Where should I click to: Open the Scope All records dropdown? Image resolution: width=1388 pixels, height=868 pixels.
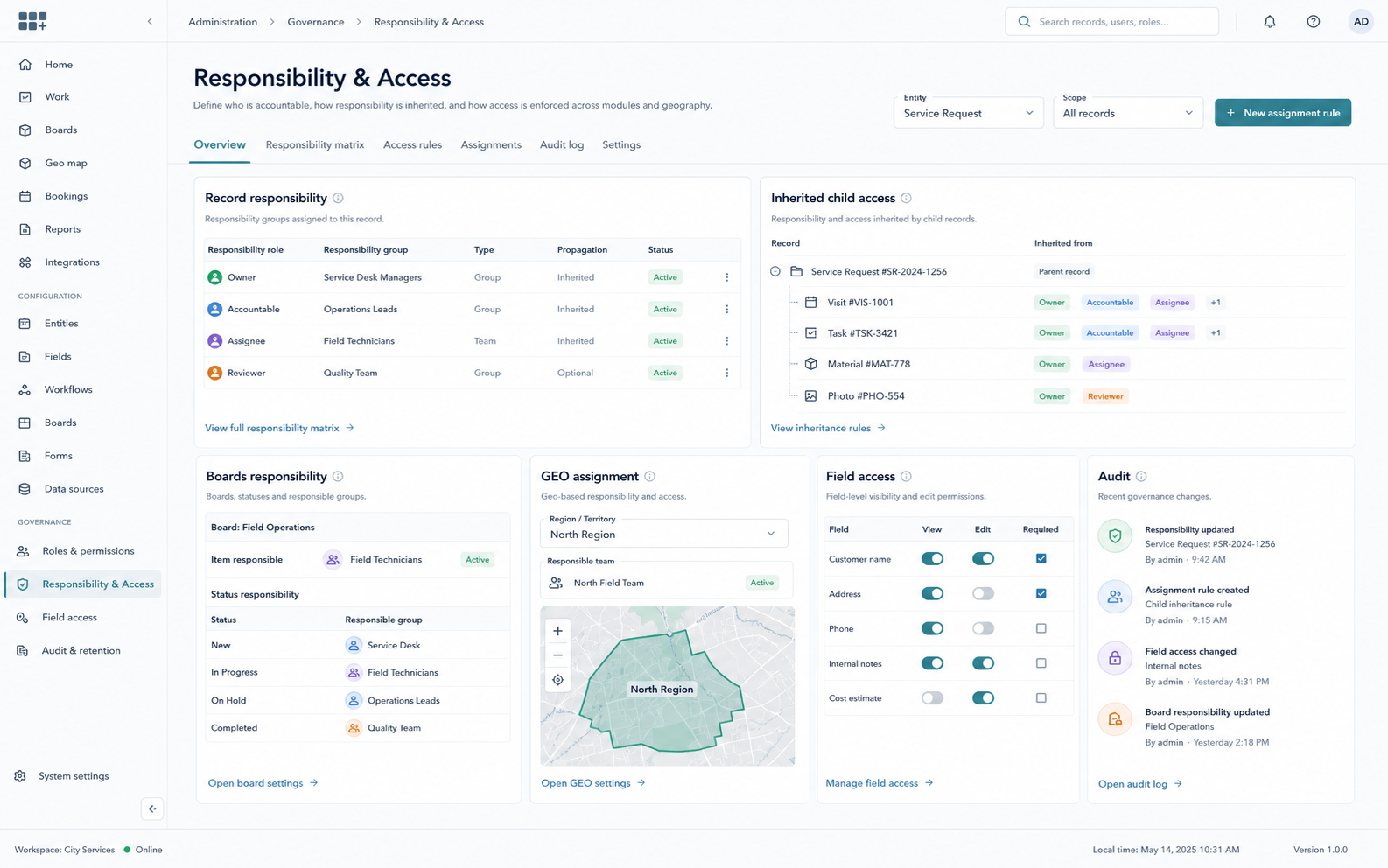[x=1127, y=113]
